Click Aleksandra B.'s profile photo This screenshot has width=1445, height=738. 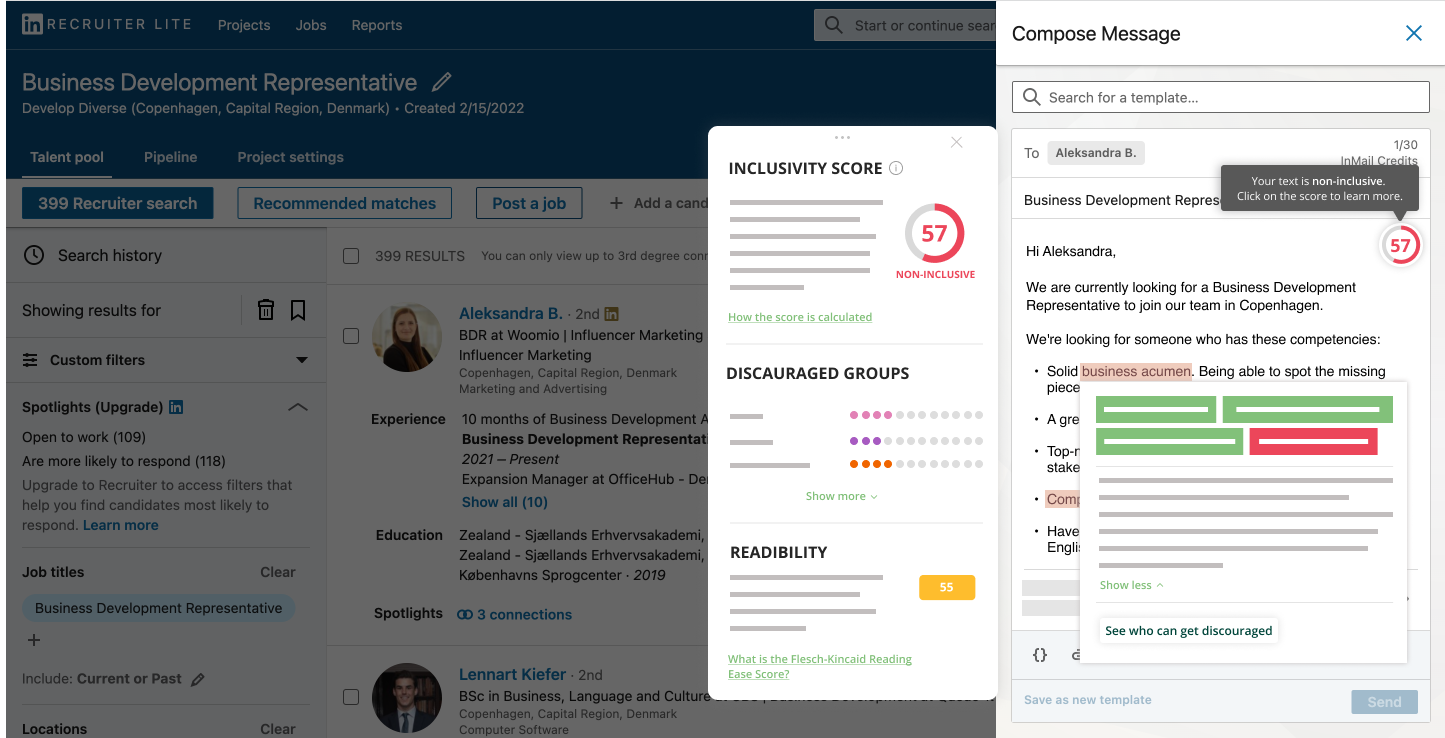click(407, 338)
